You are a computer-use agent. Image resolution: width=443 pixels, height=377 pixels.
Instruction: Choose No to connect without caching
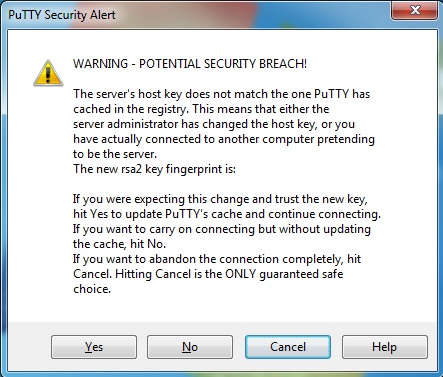(190, 347)
